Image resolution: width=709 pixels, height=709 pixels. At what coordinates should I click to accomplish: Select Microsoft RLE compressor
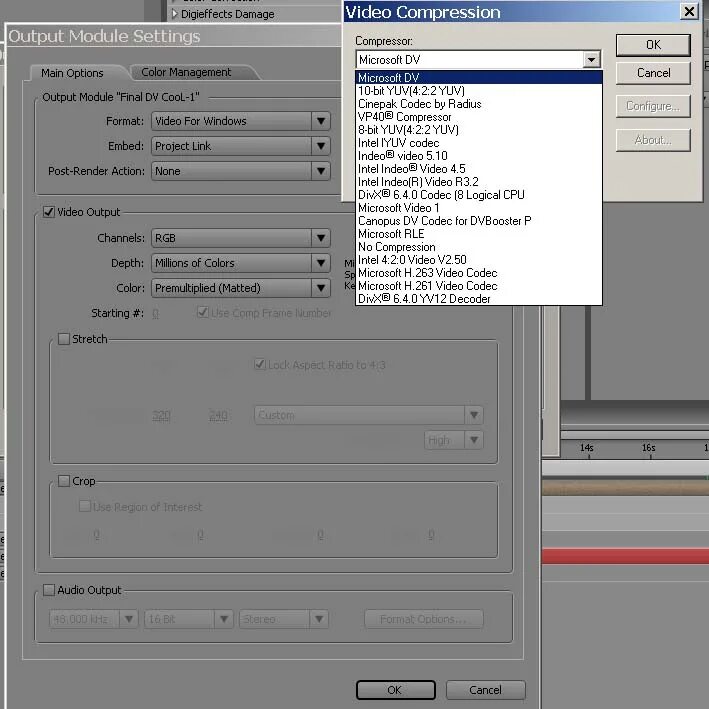(x=479, y=234)
